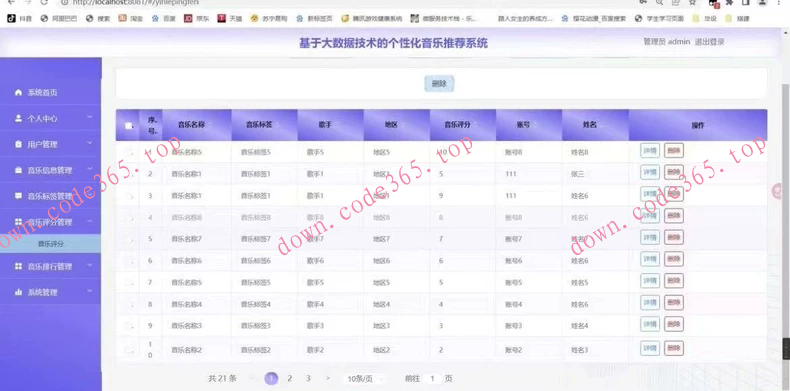Click the 个人中心 person icon

tap(19, 118)
